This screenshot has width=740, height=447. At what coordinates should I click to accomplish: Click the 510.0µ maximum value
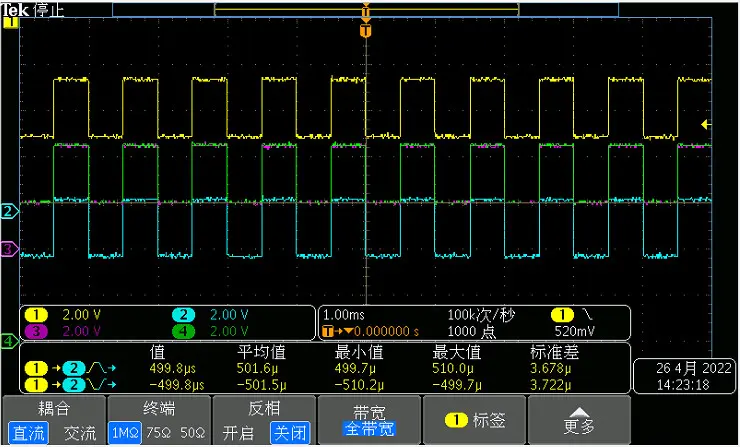tap(453, 368)
